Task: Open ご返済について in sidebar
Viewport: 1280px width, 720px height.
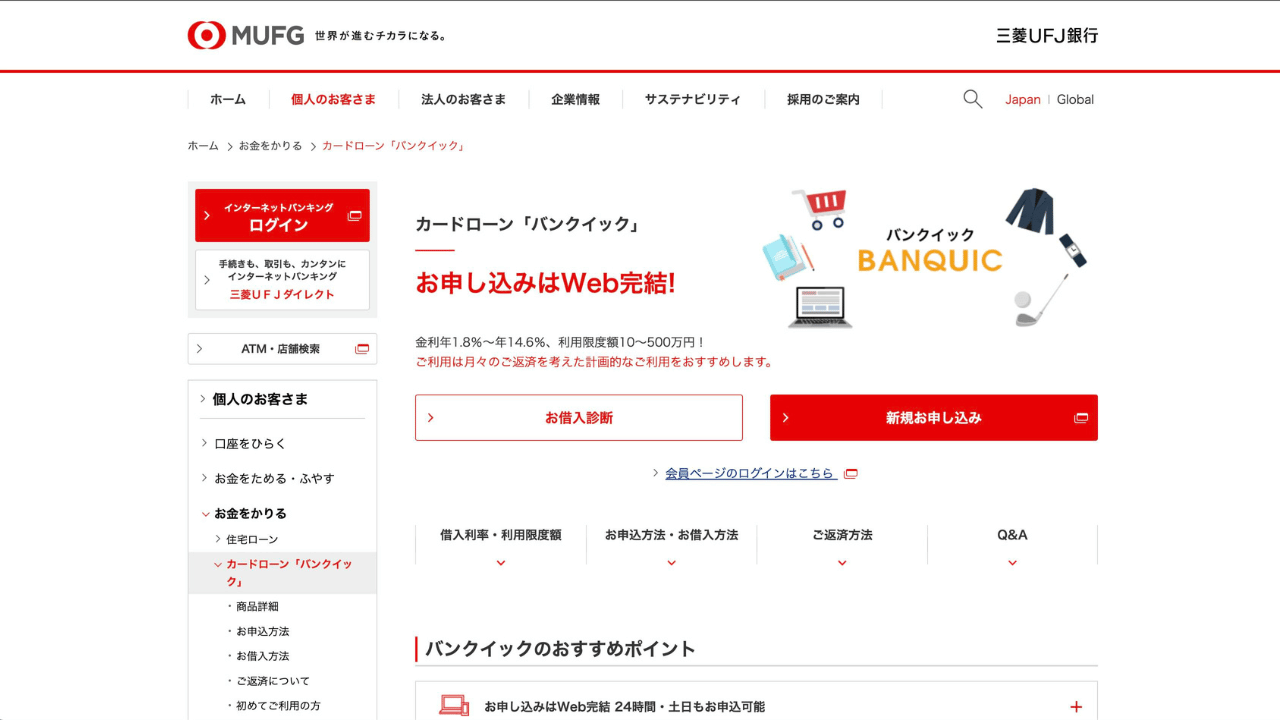Action: [272, 681]
